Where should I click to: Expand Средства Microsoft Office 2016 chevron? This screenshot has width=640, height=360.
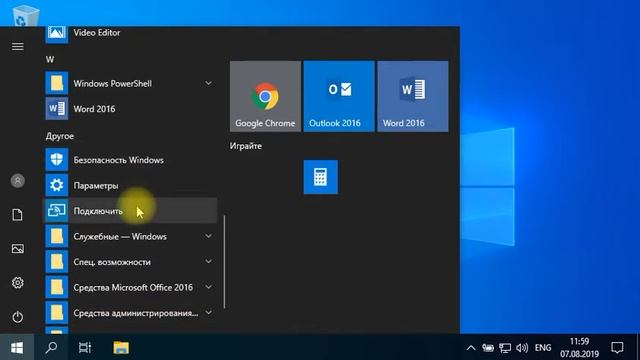(209, 287)
